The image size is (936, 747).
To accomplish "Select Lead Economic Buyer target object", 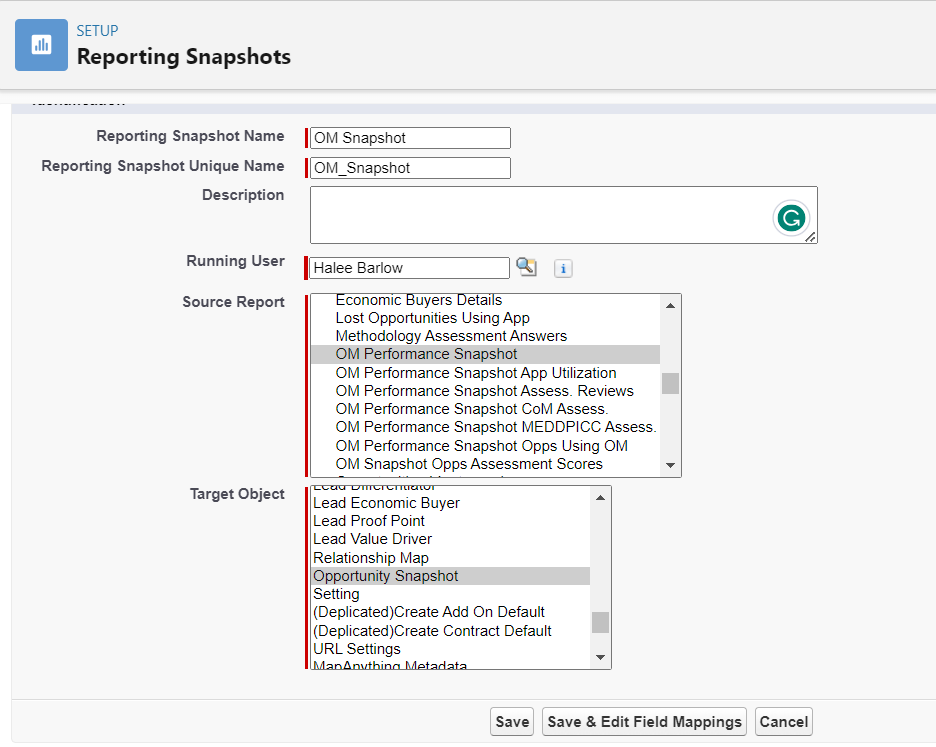I will click(x=386, y=503).
